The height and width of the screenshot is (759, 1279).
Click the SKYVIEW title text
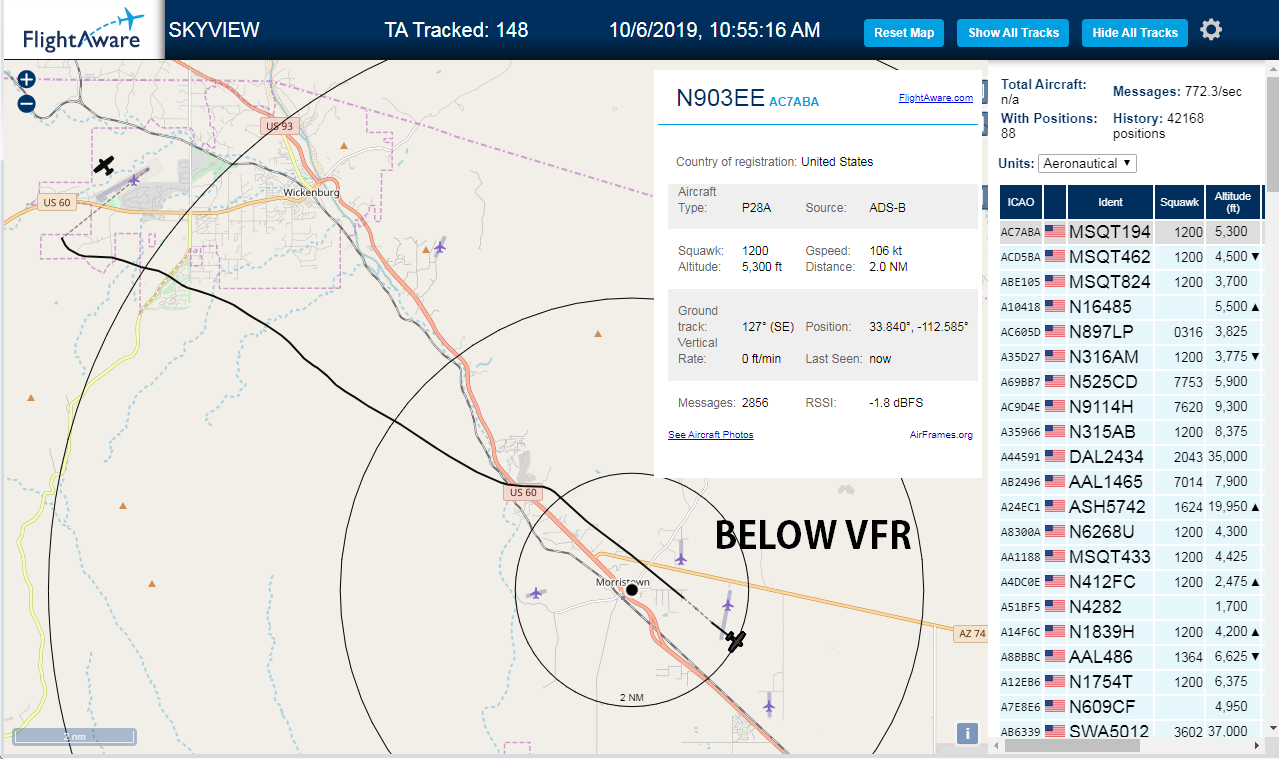tap(214, 30)
